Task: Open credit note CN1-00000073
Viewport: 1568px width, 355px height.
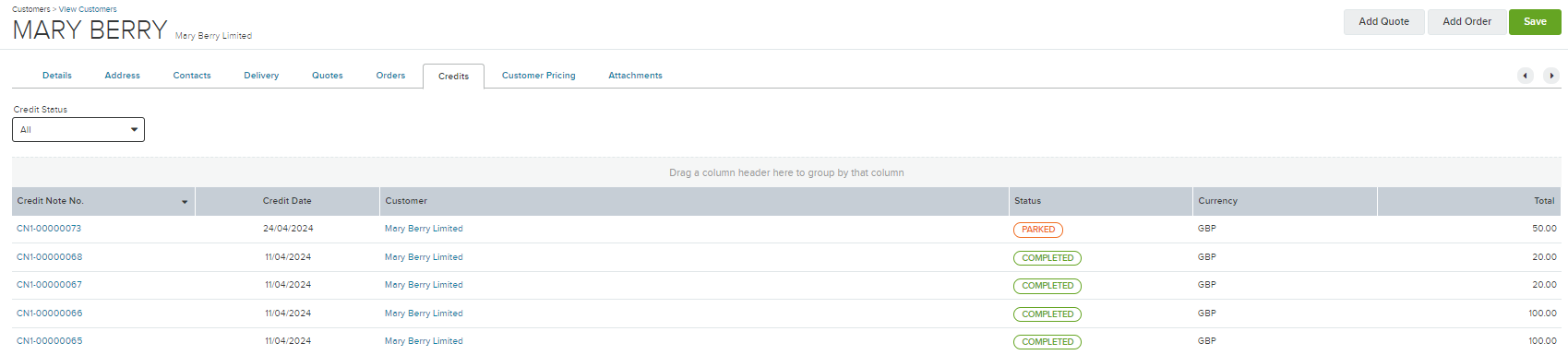Action: click(x=49, y=229)
